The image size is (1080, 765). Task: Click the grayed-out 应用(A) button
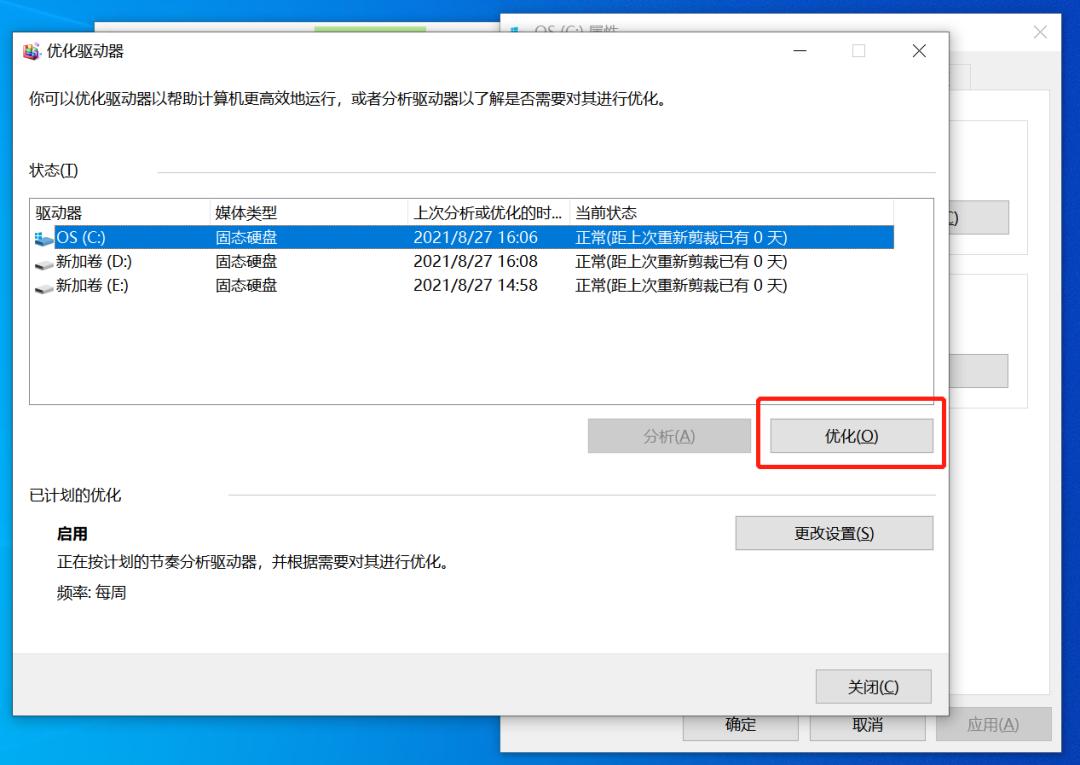994,726
